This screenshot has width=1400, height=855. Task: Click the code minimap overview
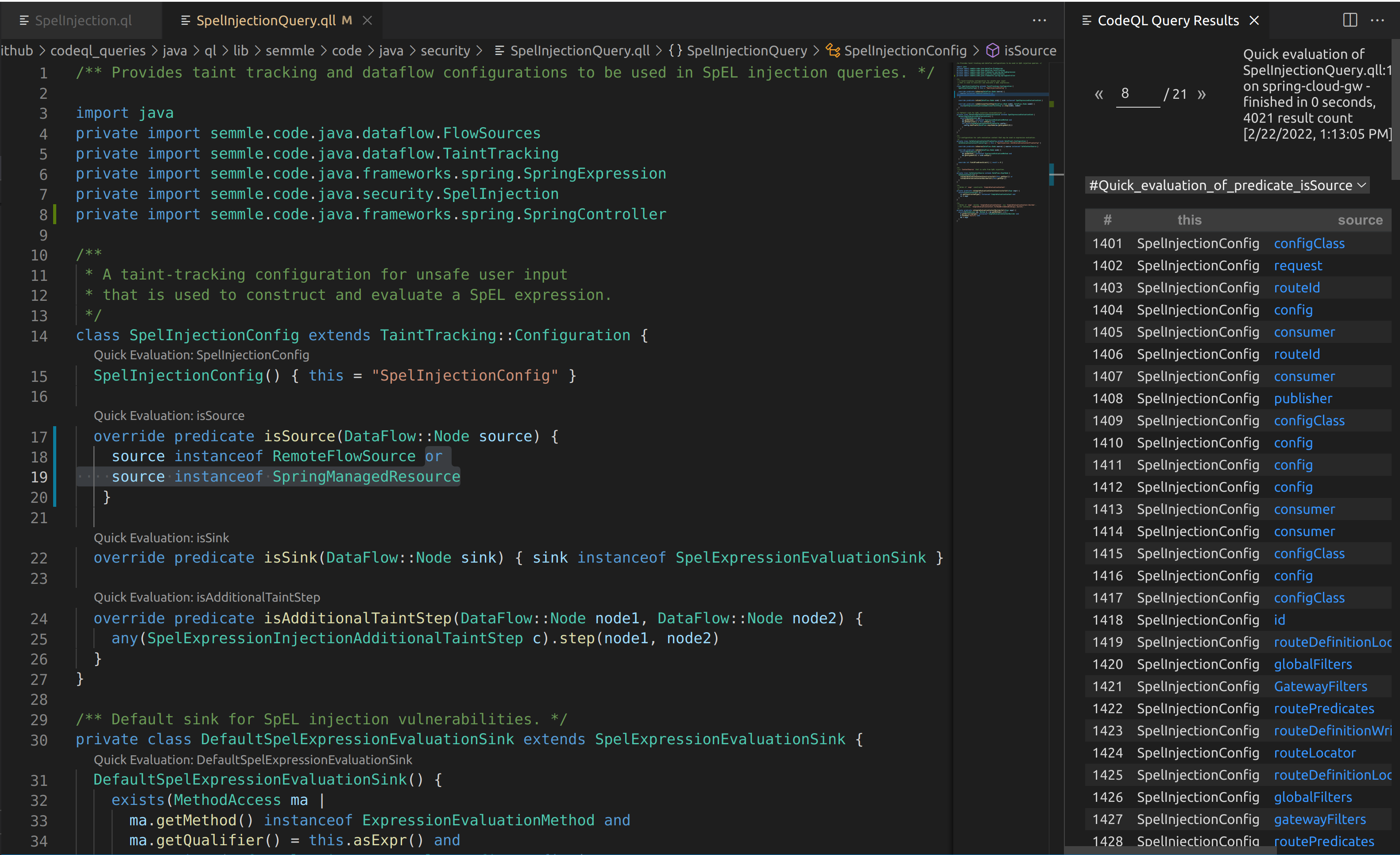1000,142
